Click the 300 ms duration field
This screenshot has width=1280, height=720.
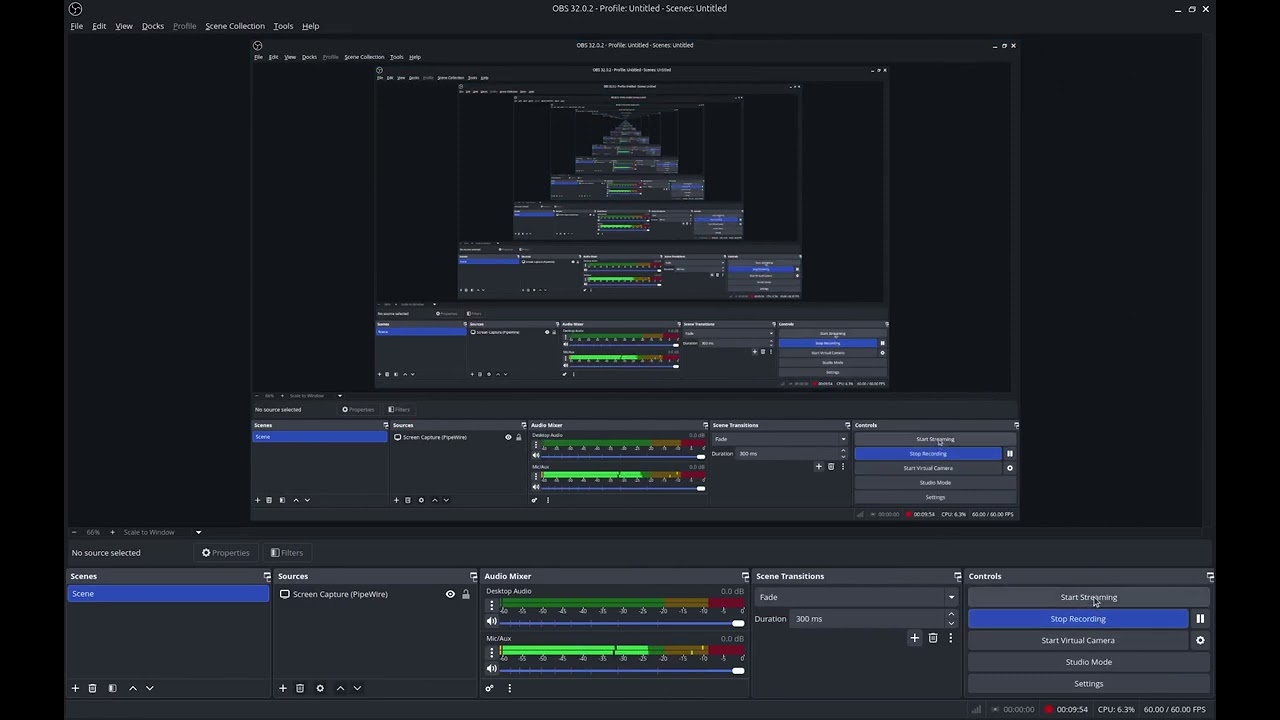868,619
